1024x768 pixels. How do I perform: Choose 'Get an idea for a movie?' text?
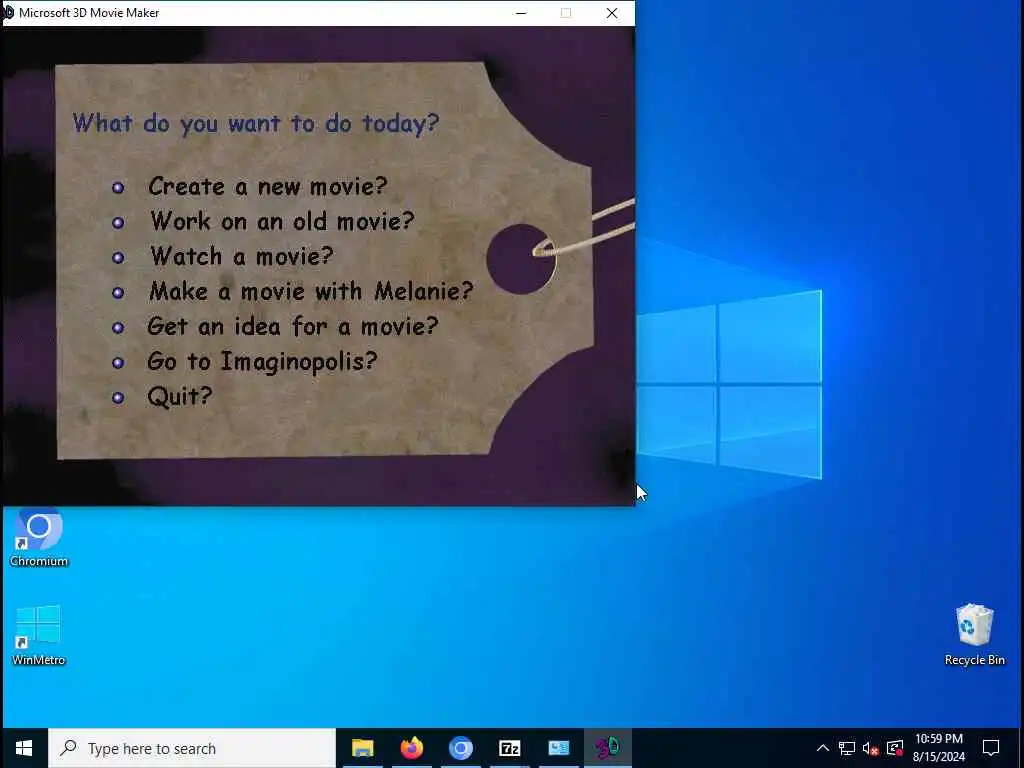click(293, 325)
